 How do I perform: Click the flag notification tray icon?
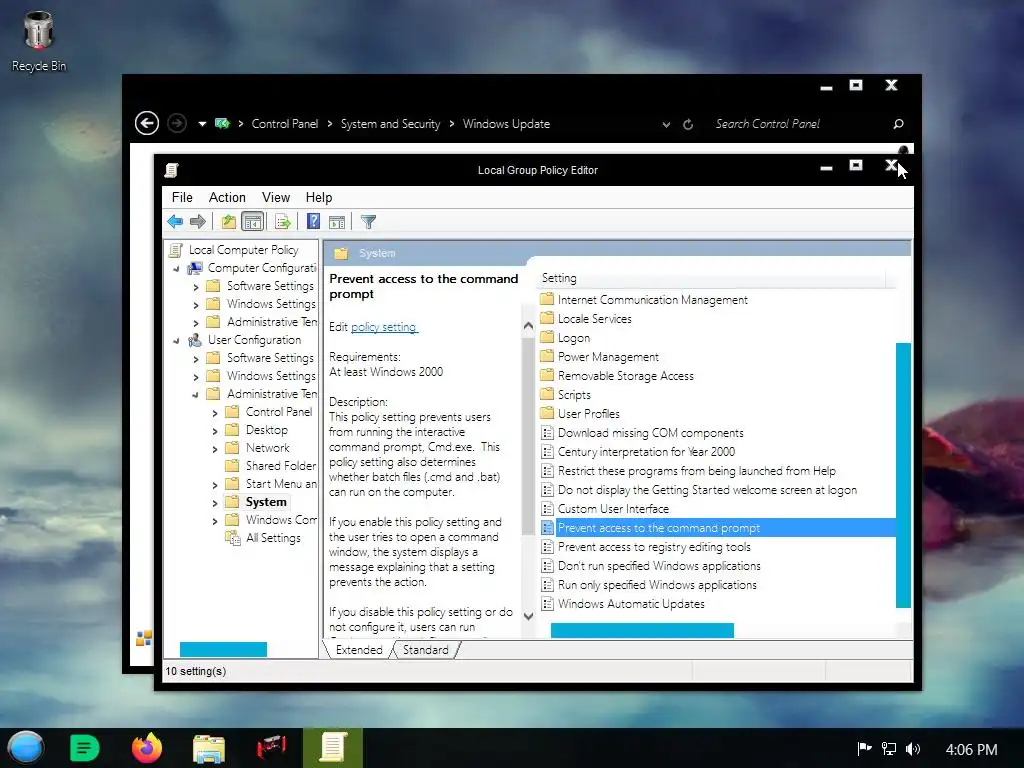pyautogui.click(x=865, y=748)
